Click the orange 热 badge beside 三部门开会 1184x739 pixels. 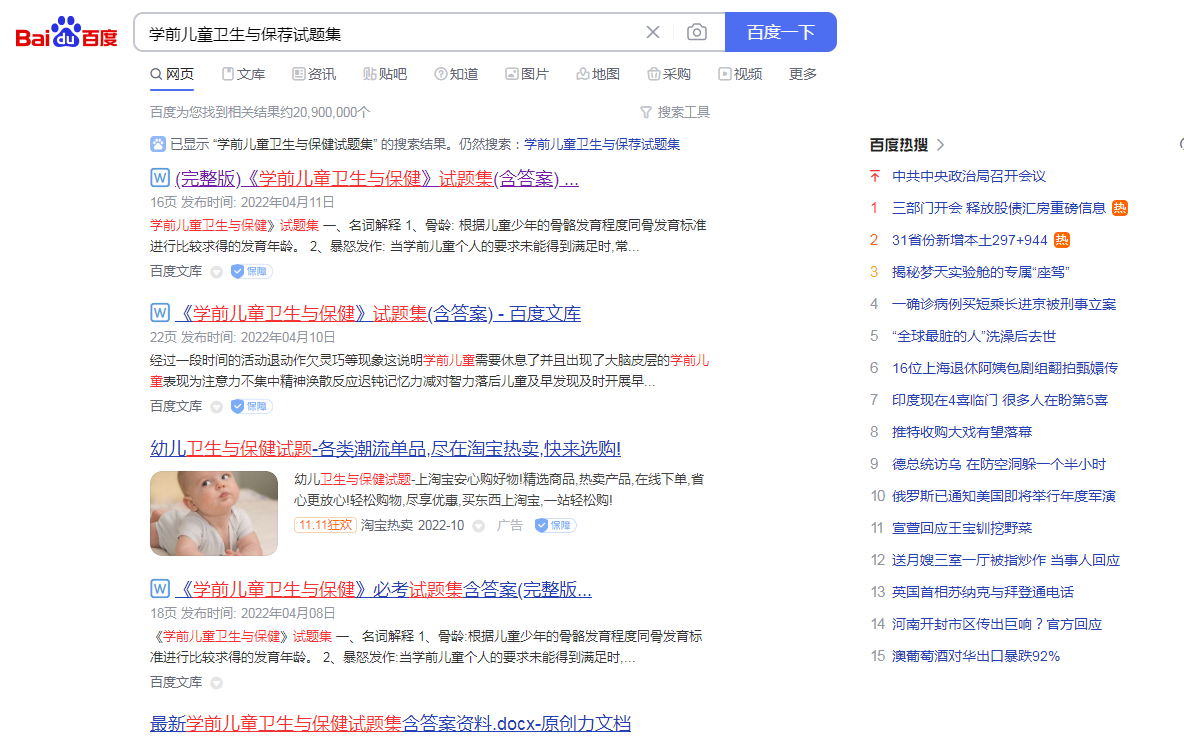1120,208
